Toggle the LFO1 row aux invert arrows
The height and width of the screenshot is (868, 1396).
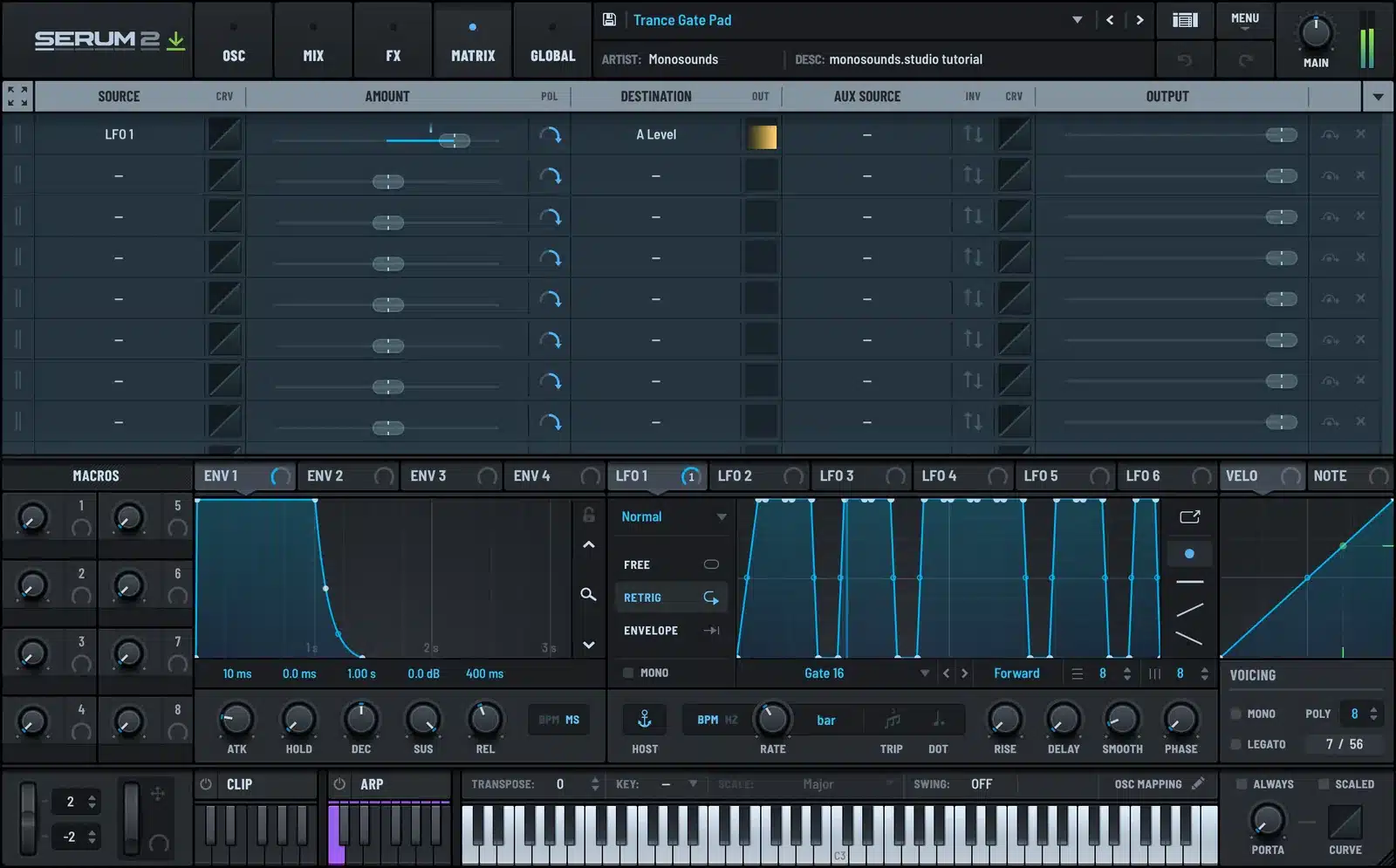[972, 134]
